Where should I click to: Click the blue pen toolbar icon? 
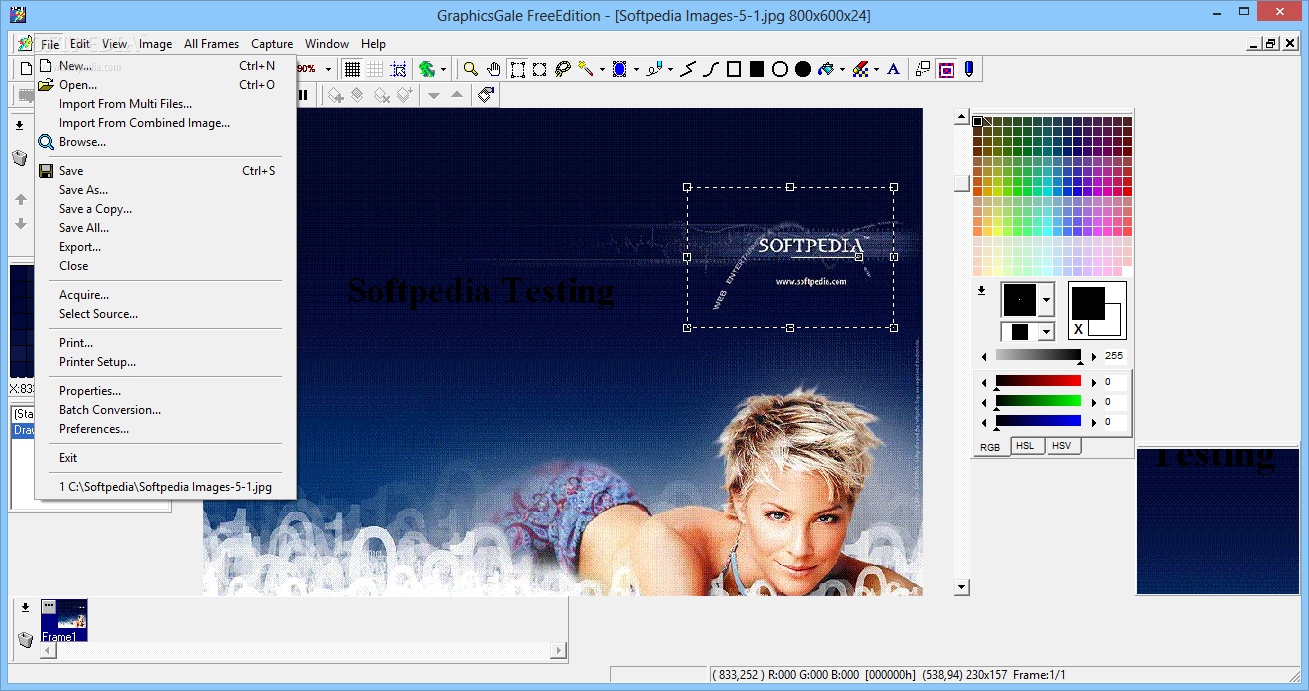click(969, 69)
